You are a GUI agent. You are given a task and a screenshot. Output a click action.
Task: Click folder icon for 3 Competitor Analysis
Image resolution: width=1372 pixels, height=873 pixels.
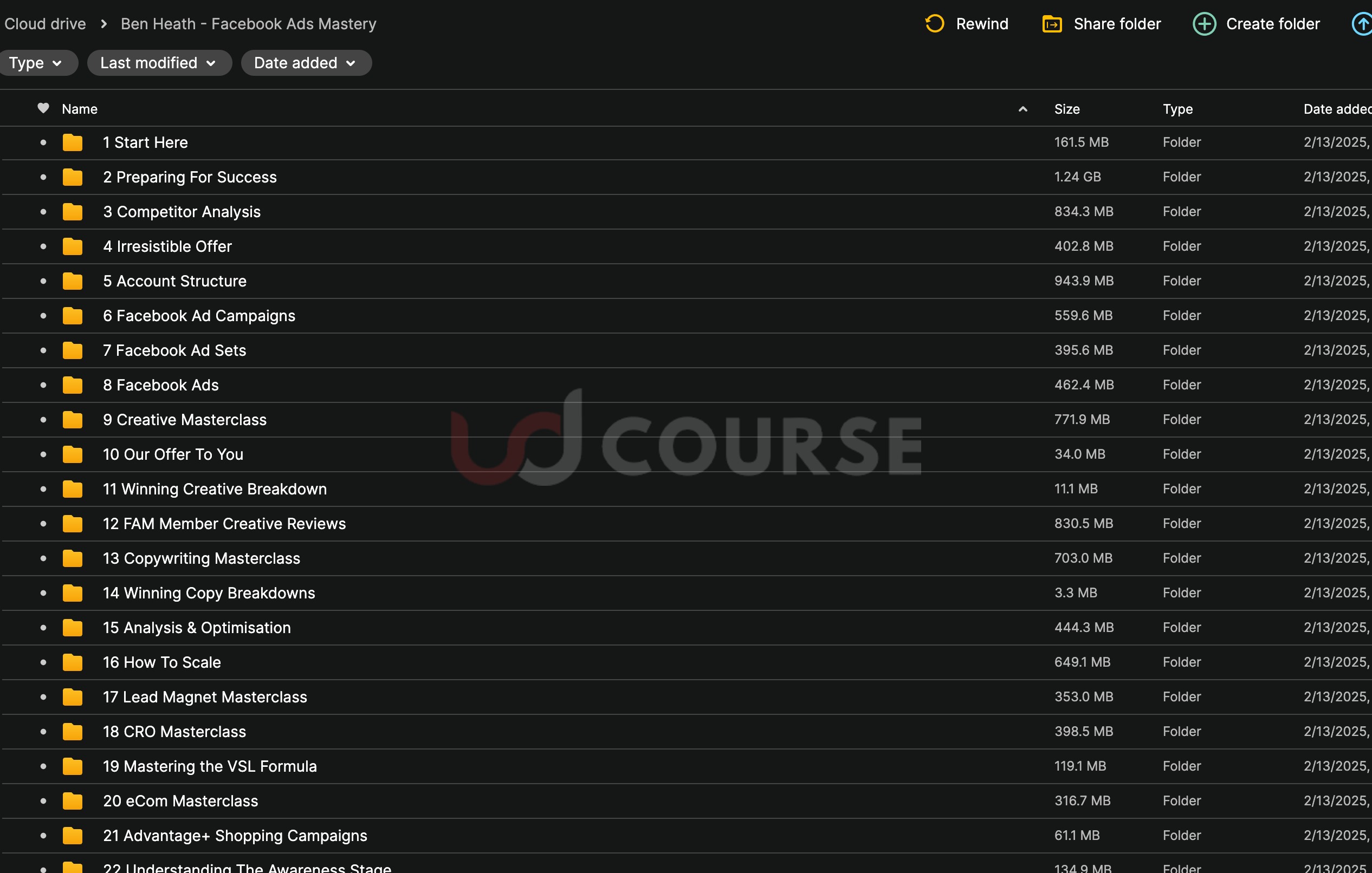click(73, 212)
